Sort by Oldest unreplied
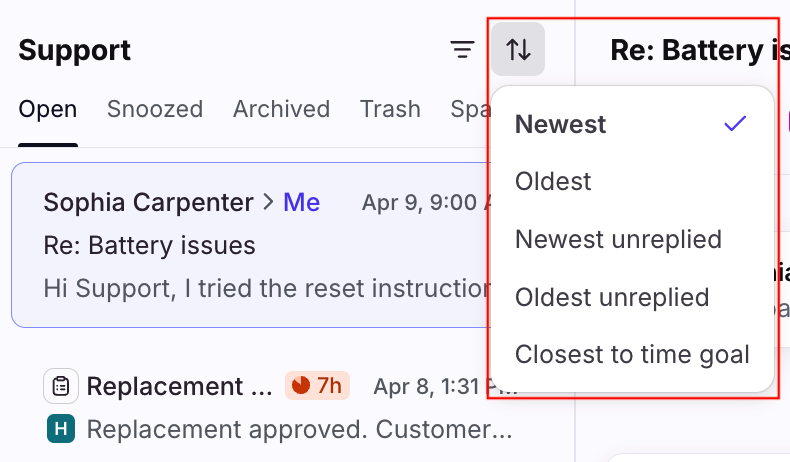 click(x=612, y=297)
